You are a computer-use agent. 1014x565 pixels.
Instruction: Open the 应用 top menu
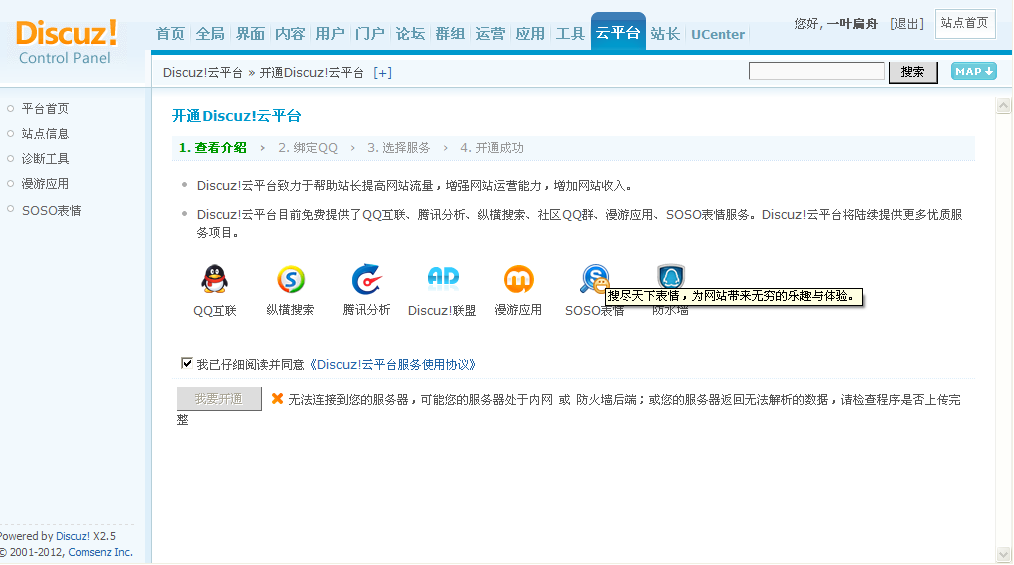click(x=530, y=34)
